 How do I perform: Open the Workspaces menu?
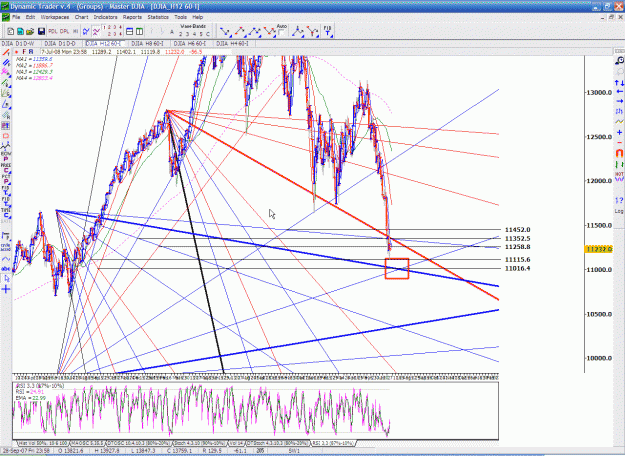(55, 17)
